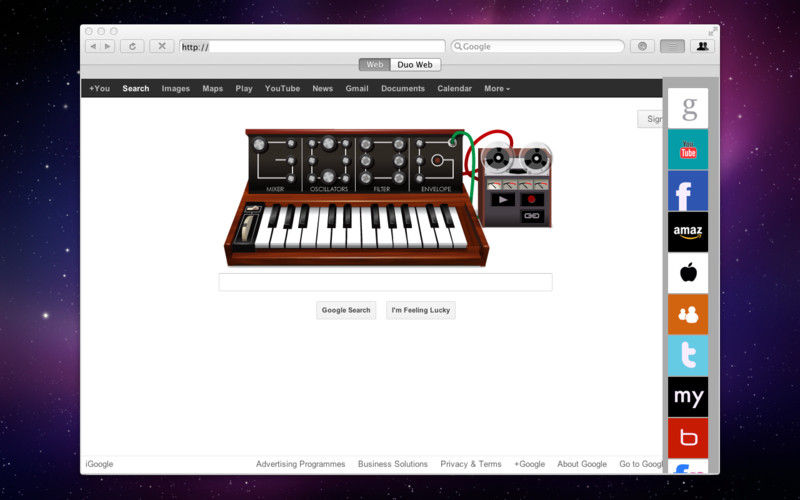This screenshot has height=500, width=800.
Task: Open Gmail in the Google bar
Action: [357, 88]
